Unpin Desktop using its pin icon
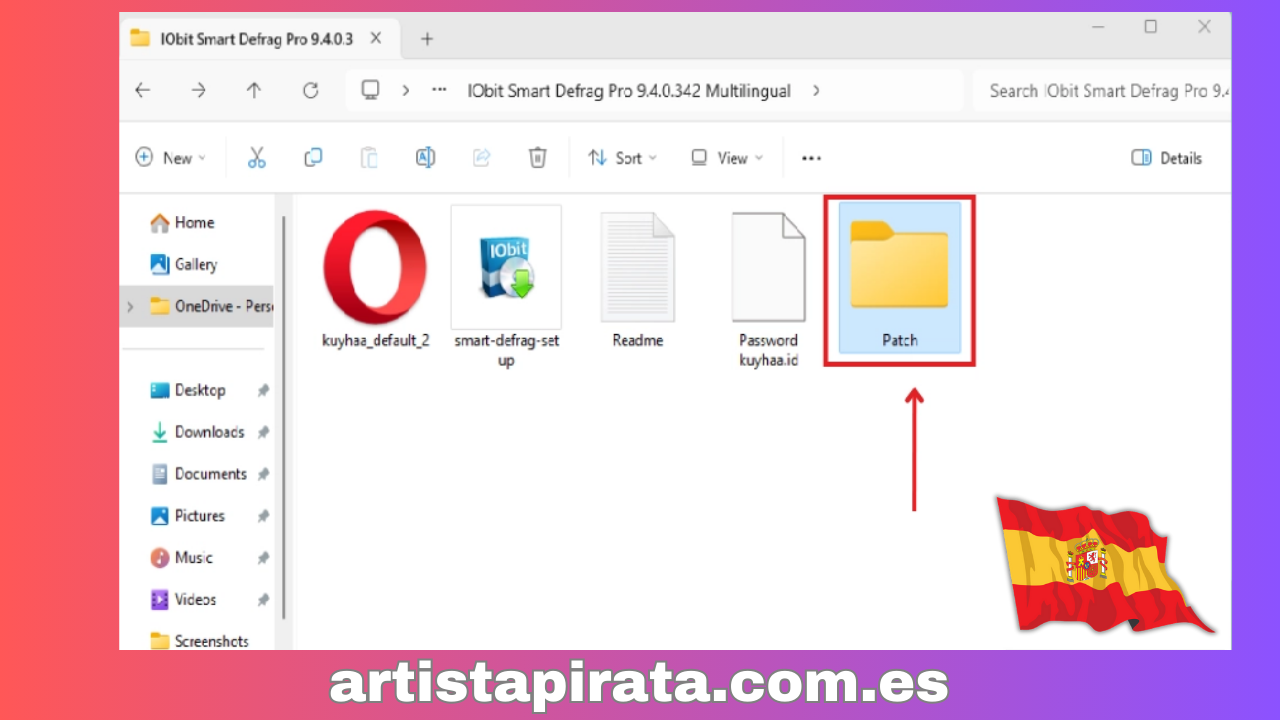The image size is (1280, 720). pyautogui.click(x=263, y=391)
